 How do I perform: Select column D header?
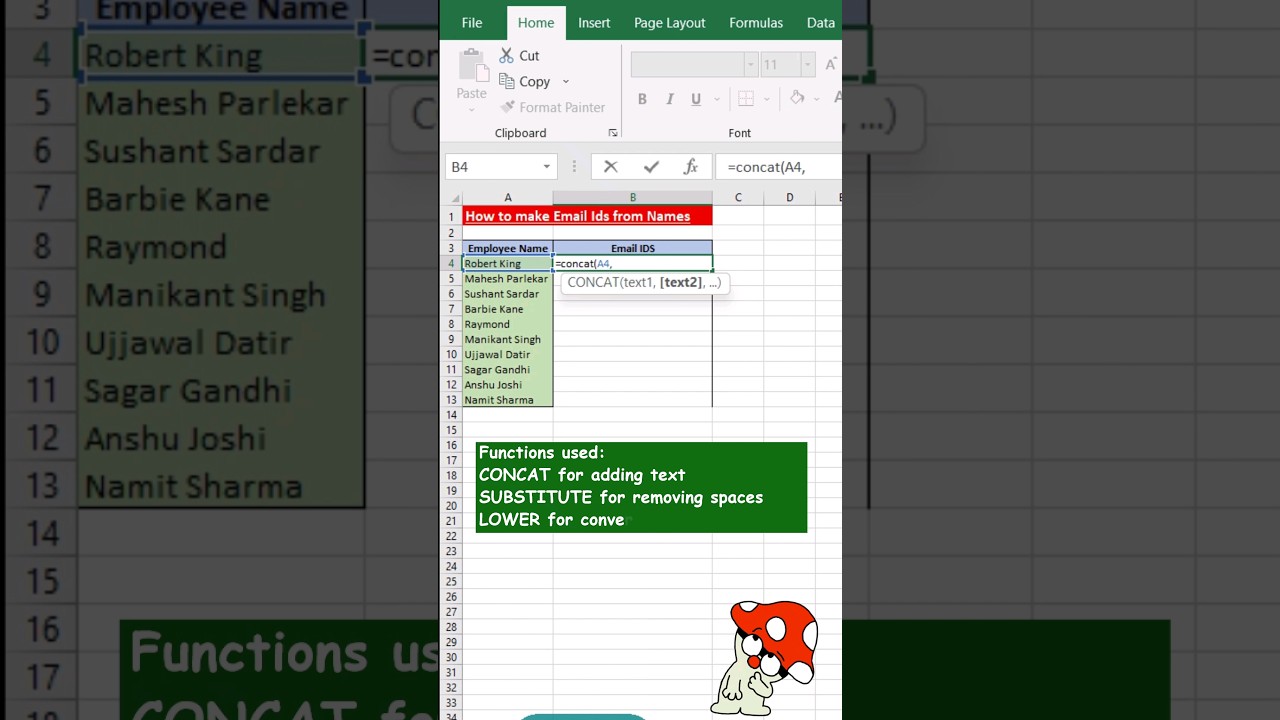(790, 198)
